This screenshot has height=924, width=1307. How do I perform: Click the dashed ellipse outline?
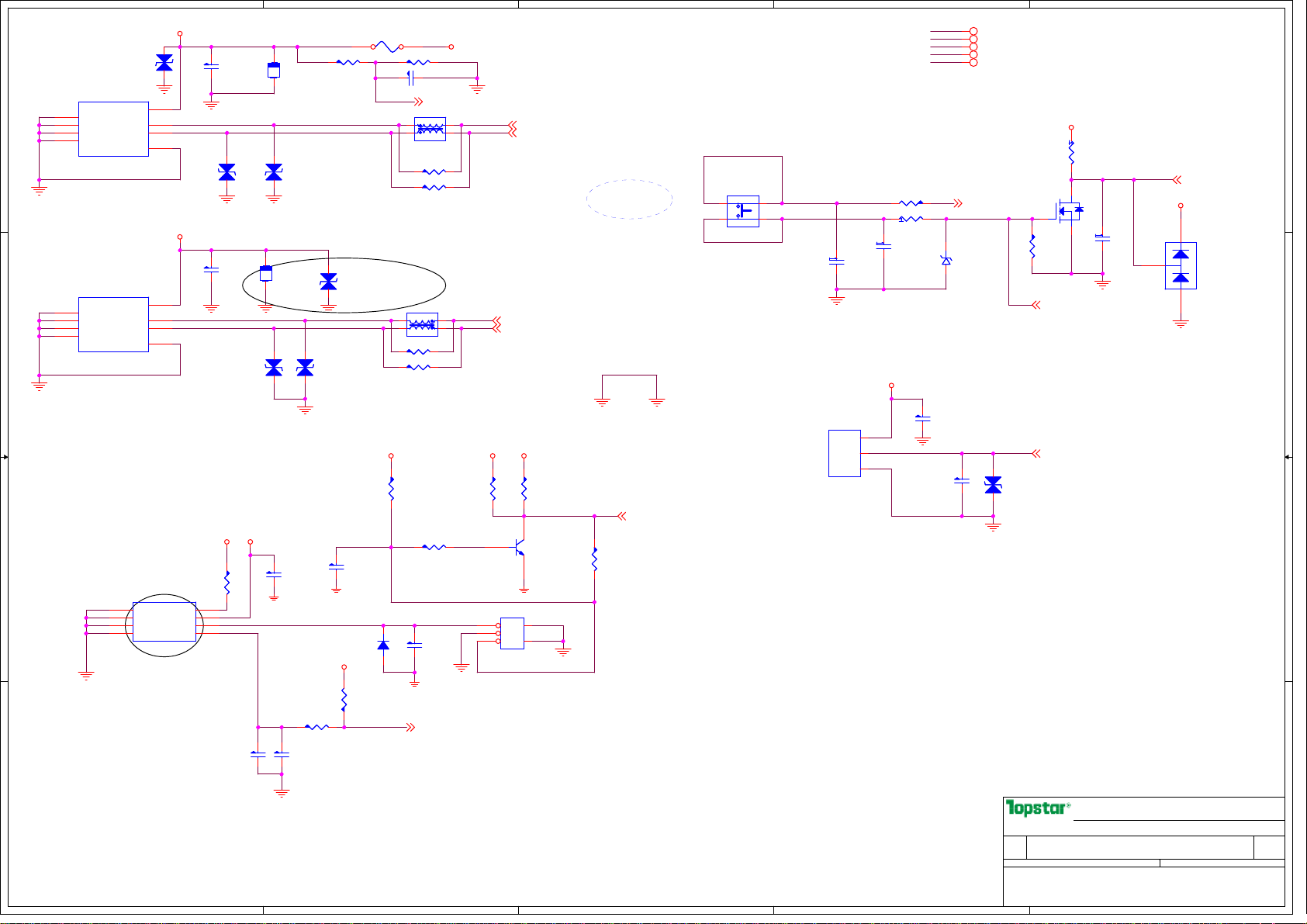click(629, 199)
